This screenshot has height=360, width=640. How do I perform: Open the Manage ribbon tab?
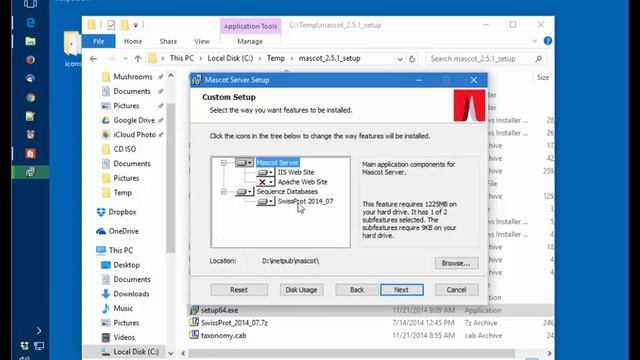tap(250, 41)
